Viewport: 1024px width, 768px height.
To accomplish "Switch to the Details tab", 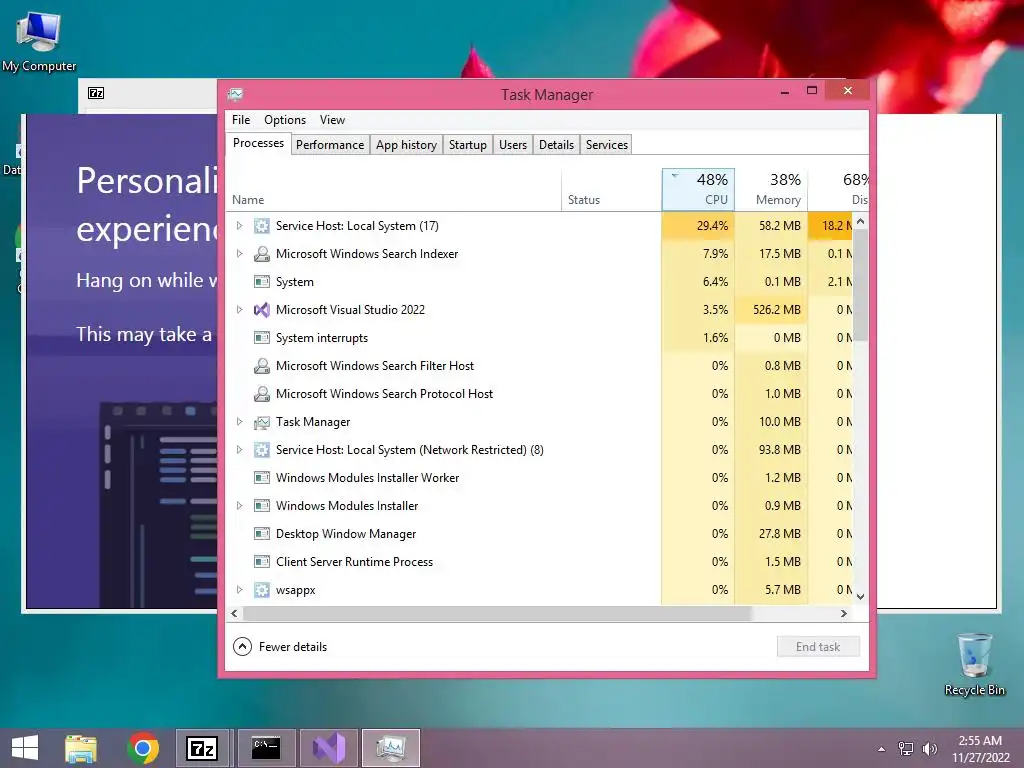I will click(x=556, y=145).
